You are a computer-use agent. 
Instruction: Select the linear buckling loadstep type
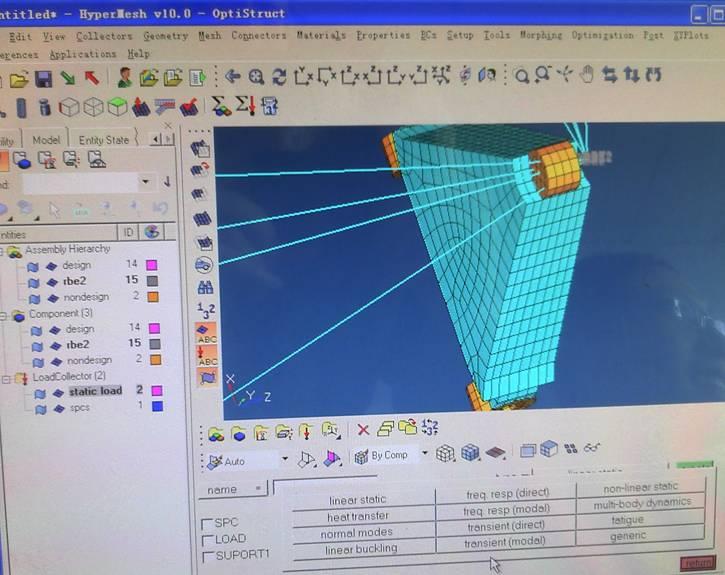click(361, 549)
